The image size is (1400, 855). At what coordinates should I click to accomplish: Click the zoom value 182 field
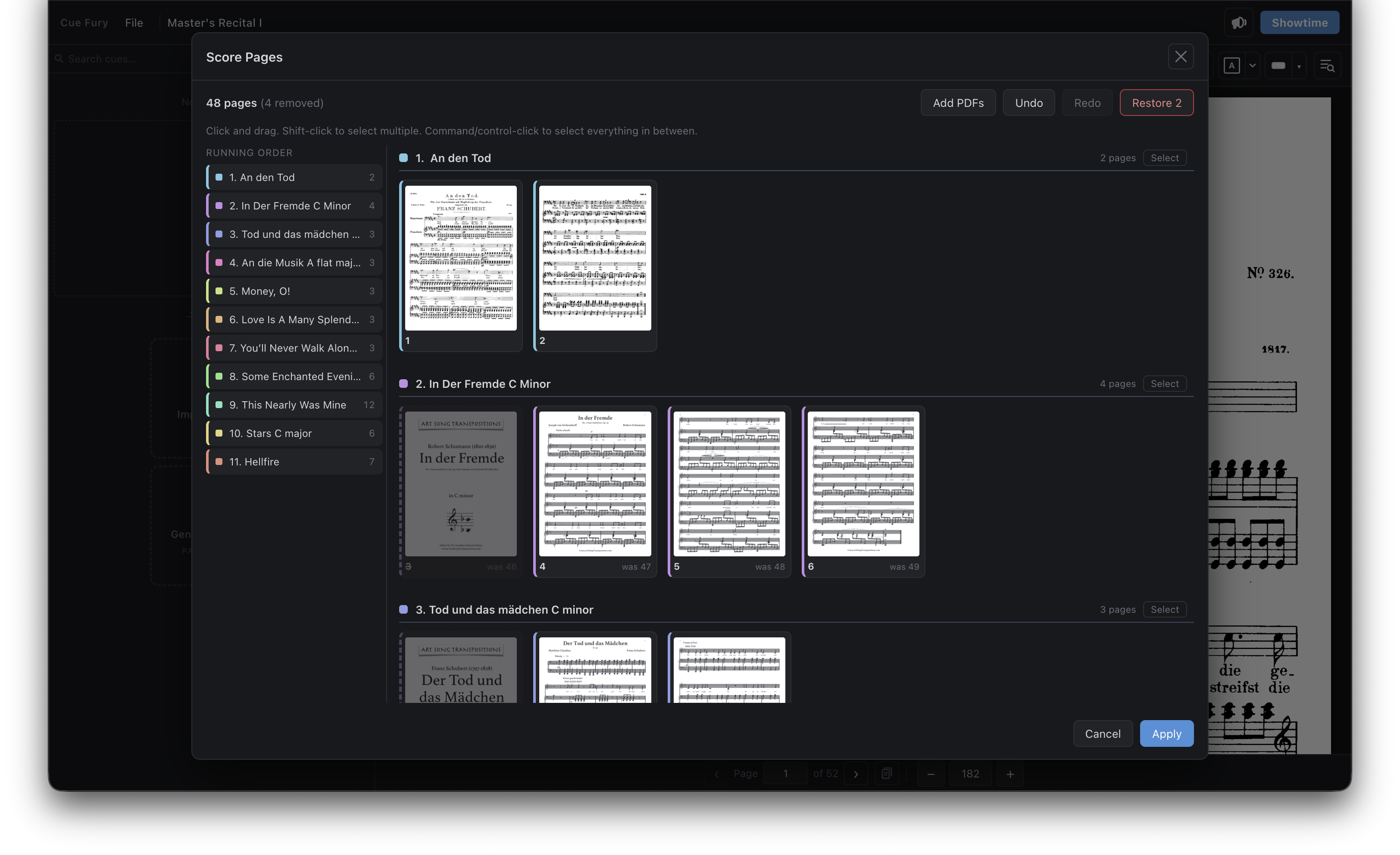[x=970, y=774]
